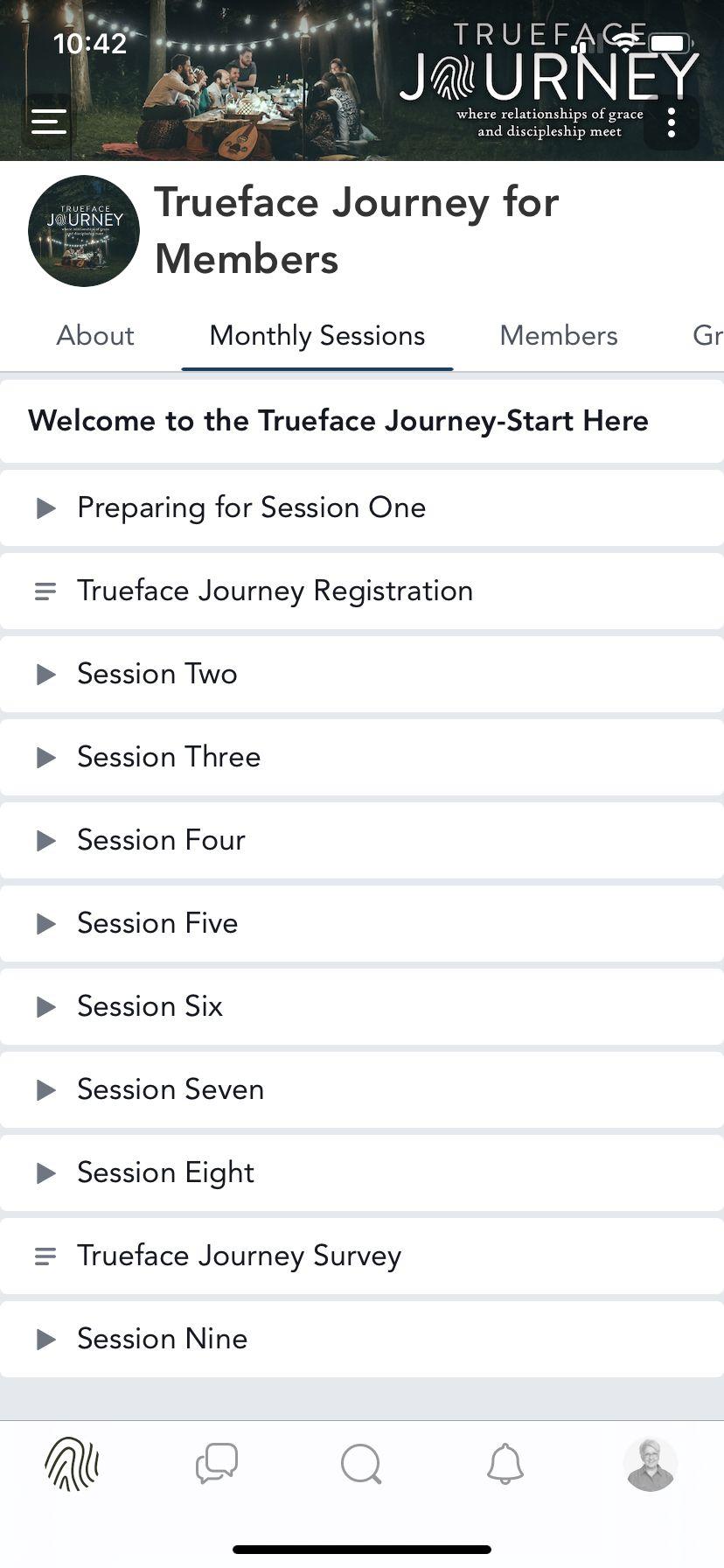Expand the Session Nine arrow
Image resolution: width=724 pixels, height=1568 pixels.
tap(45, 1340)
